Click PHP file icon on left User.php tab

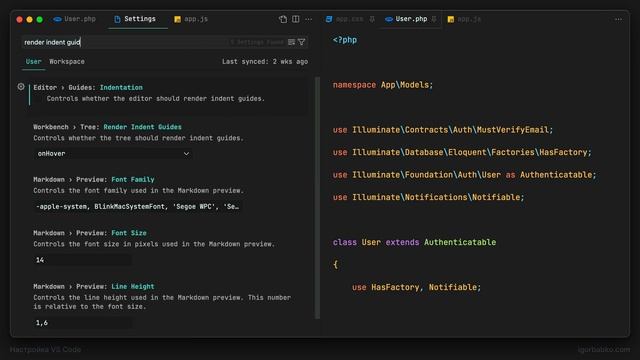pos(58,19)
